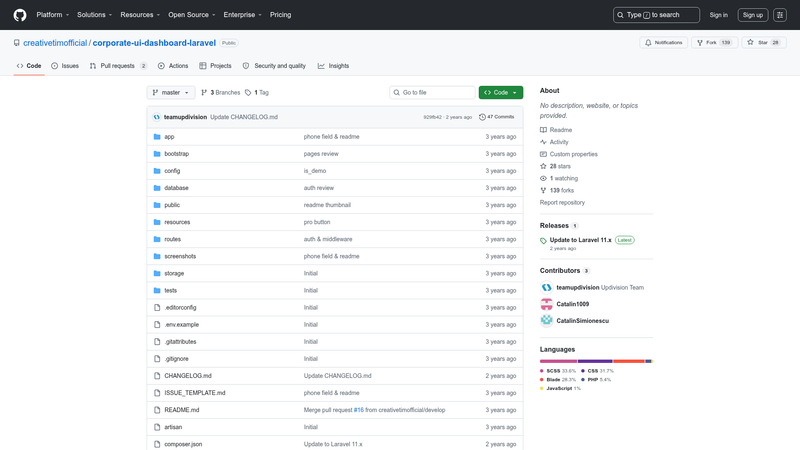Click the Sign up button
Image resolution: width=800 pixels, height=450 pixels.
pos(753,15)
